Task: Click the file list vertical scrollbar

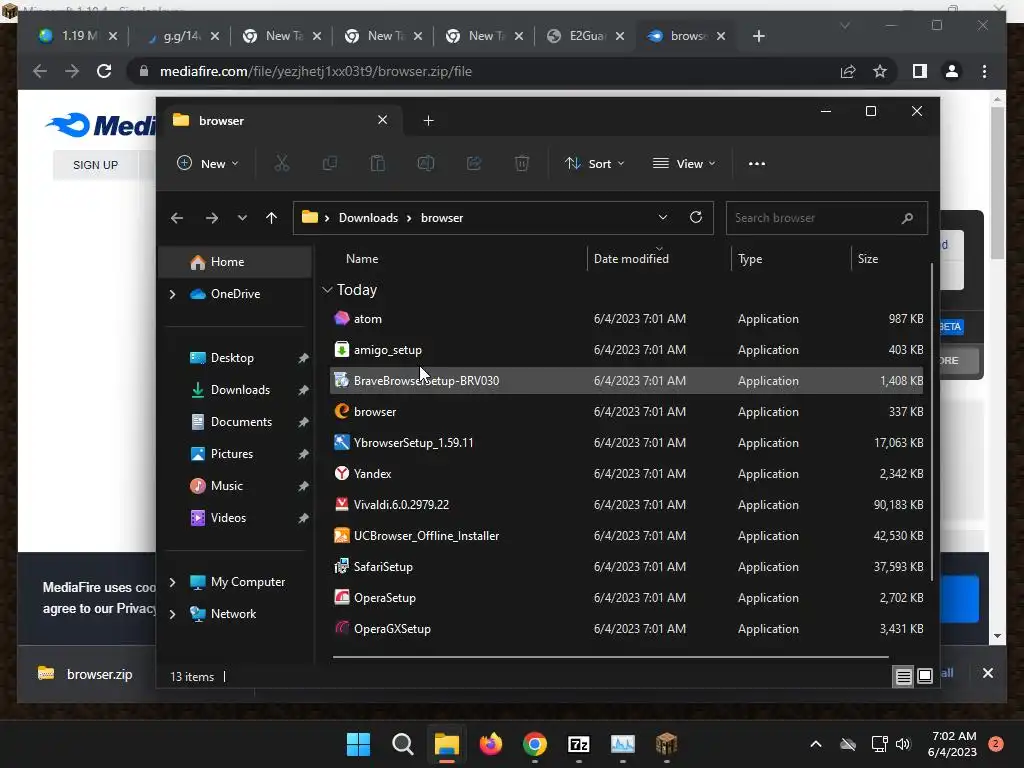Action: point(932,422)
